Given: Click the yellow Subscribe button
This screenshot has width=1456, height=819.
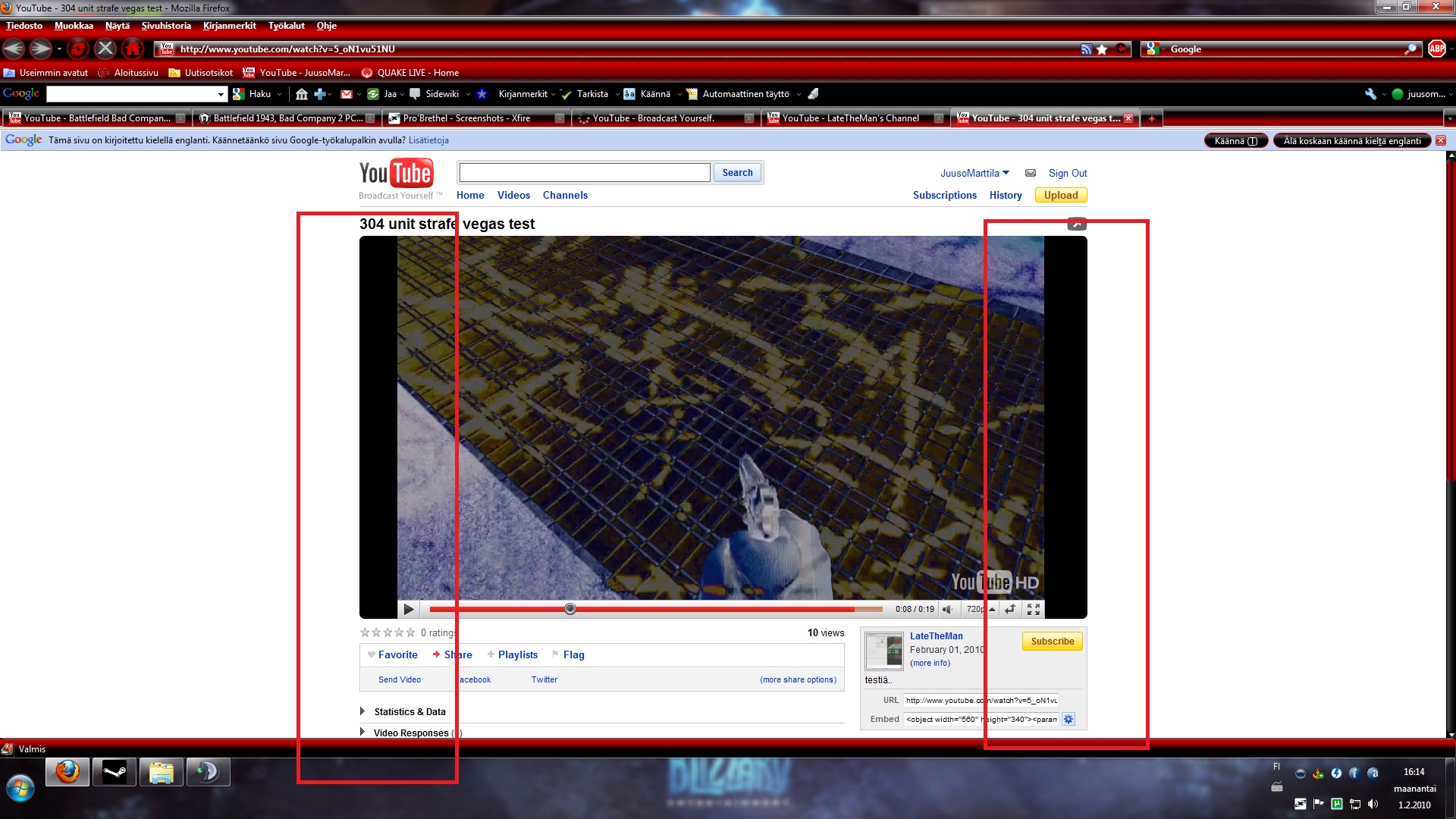Looking at the screenshot, I should (x=1053, y=642).
